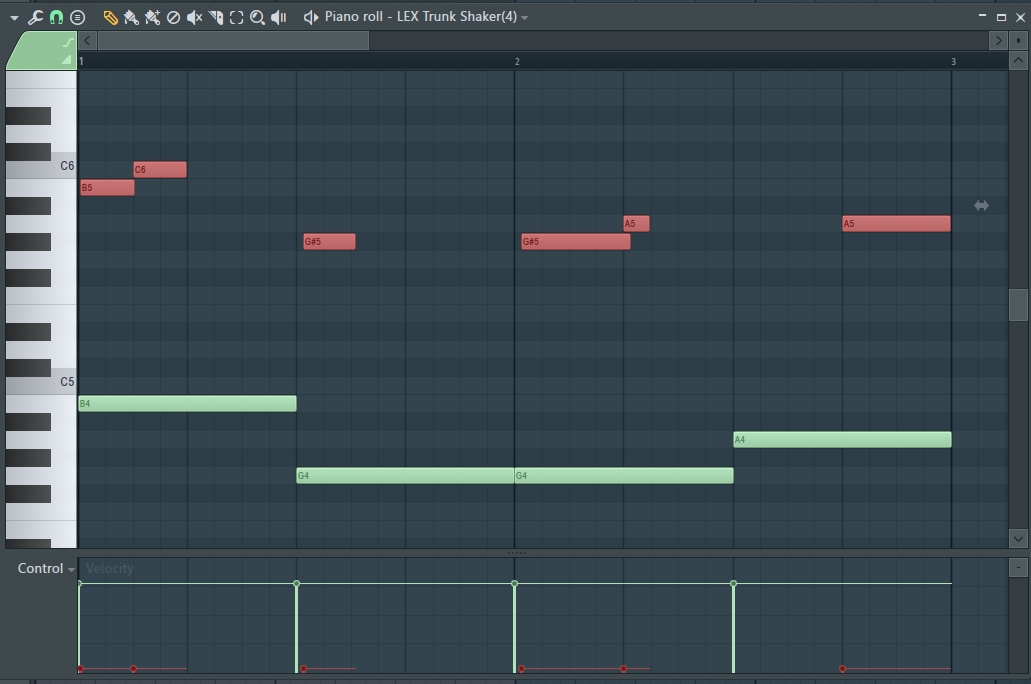The image size is (1031, 684).
Task: Toggle the slide switch on the green color tab
Action: pos(68,43)
